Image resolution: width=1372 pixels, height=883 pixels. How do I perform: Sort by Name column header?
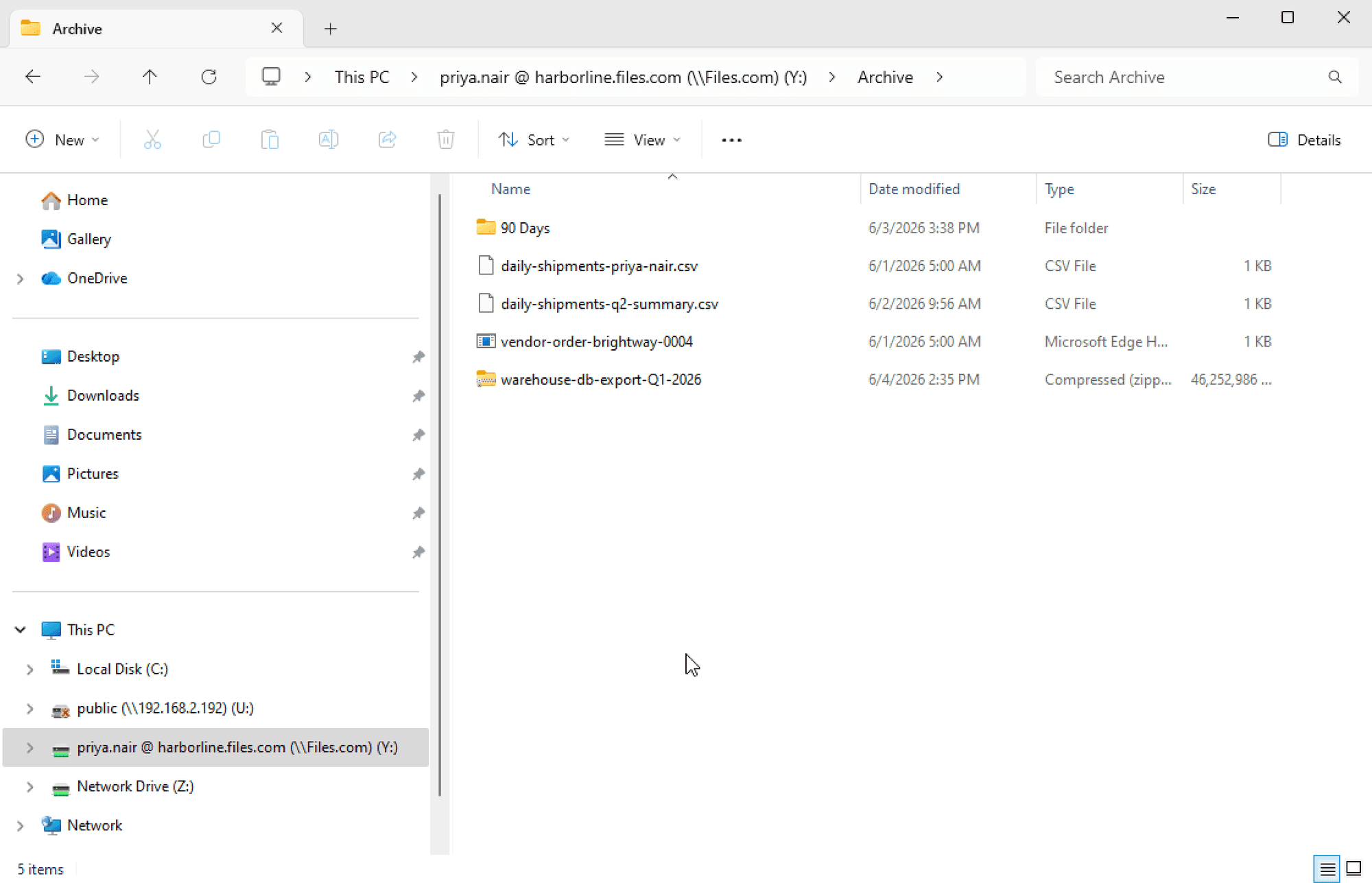(510, 189)
